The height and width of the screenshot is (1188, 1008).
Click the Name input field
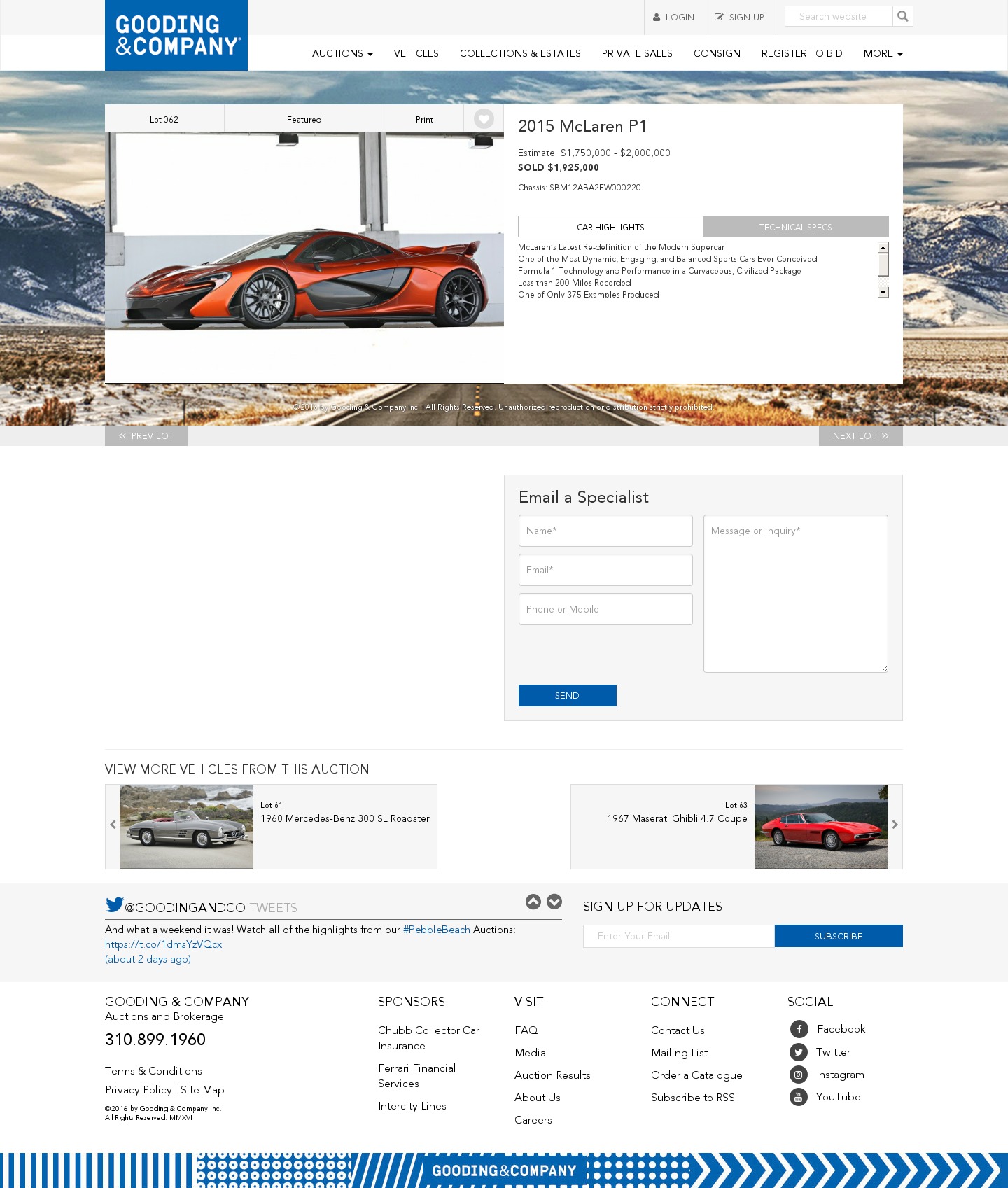(x=605, y=531)
